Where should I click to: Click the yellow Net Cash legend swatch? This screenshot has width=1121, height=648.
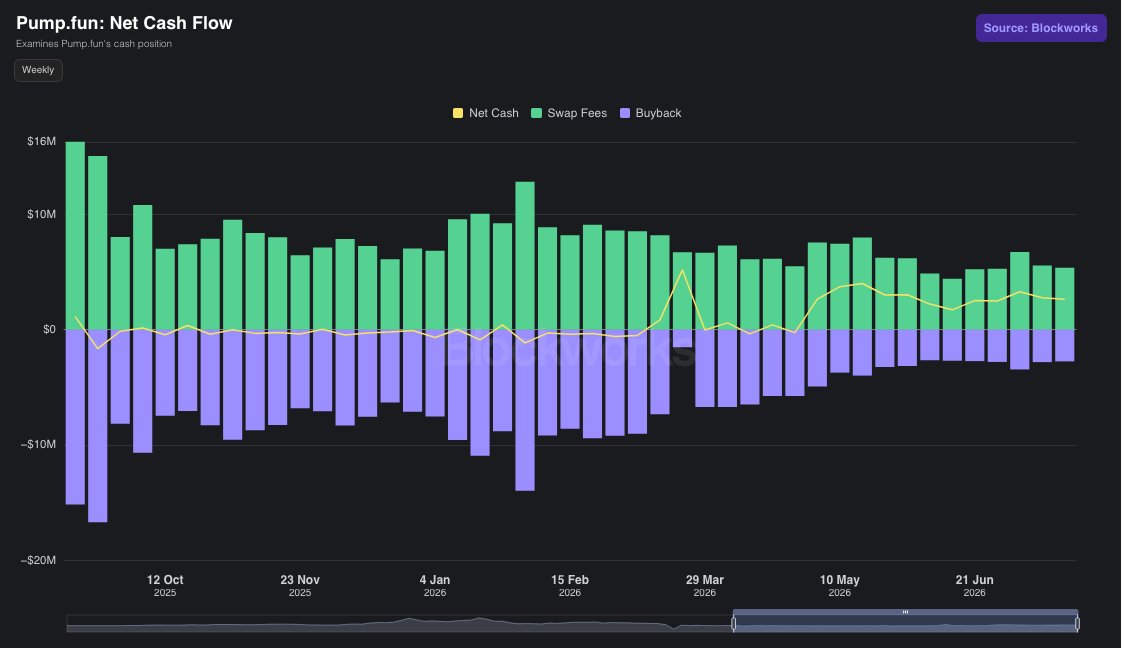[458, 113]
